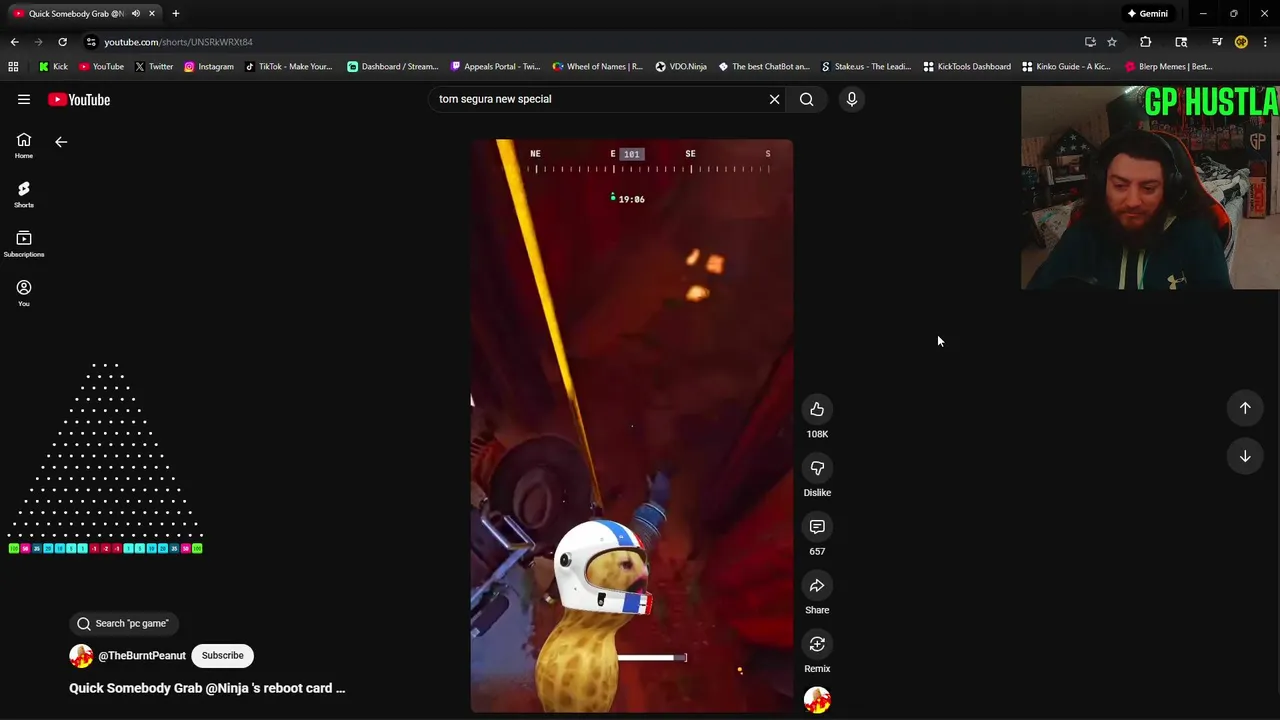This screenshot has width=1280, height=720.
Task: Click Search "pc game" suggestion chip
Action: 123,624
